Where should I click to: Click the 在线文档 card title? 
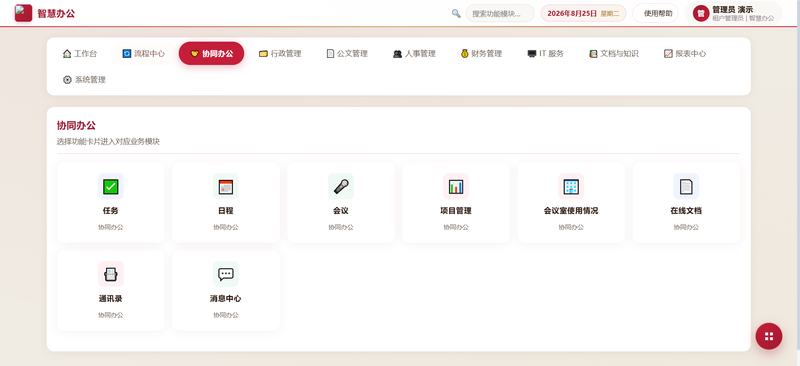[686, 211]
